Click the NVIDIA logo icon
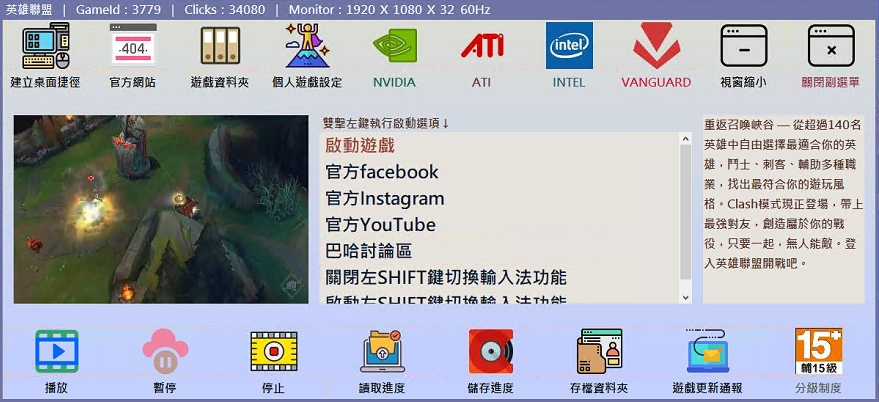Viewport: 879px width, 402px height. 395,46
